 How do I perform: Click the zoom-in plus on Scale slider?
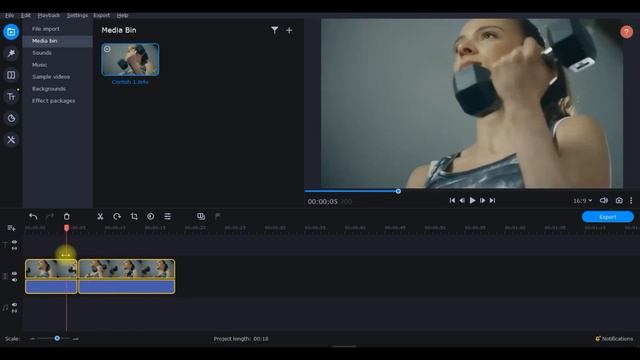tap(76, 339)
